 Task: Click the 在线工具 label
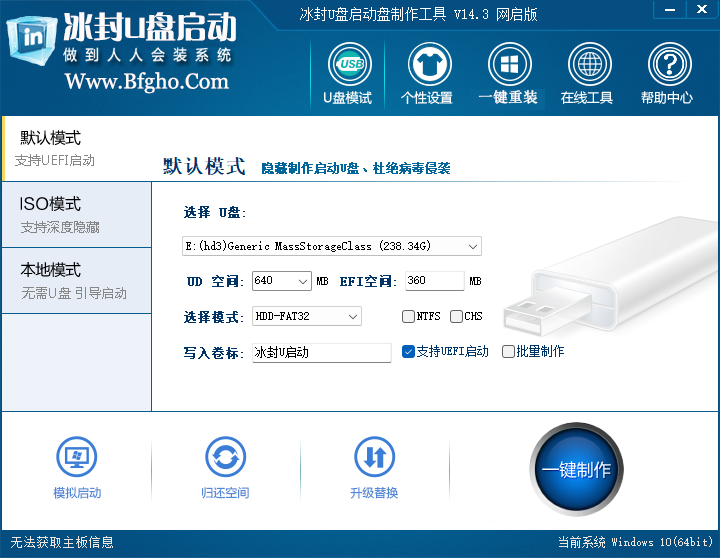[x=587, y=98]
